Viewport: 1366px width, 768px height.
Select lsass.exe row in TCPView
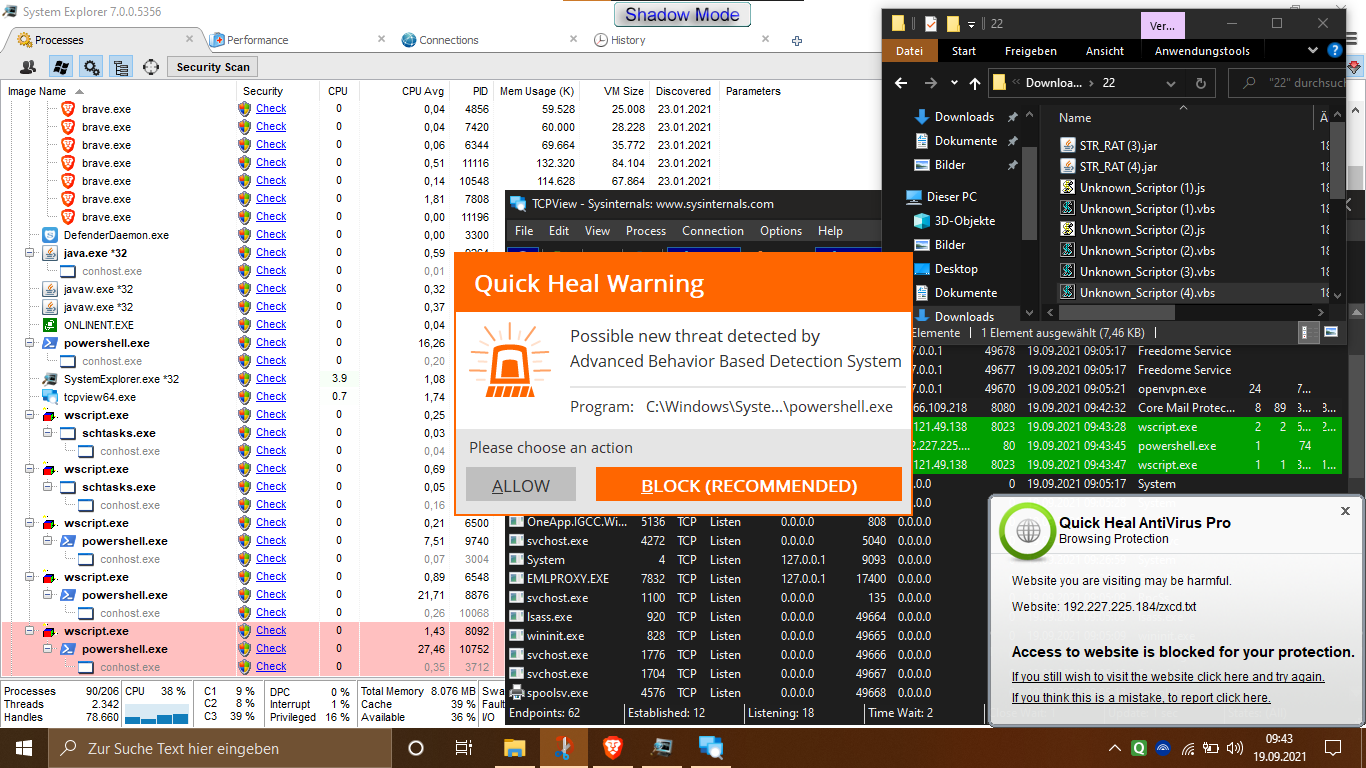point(720,617)
